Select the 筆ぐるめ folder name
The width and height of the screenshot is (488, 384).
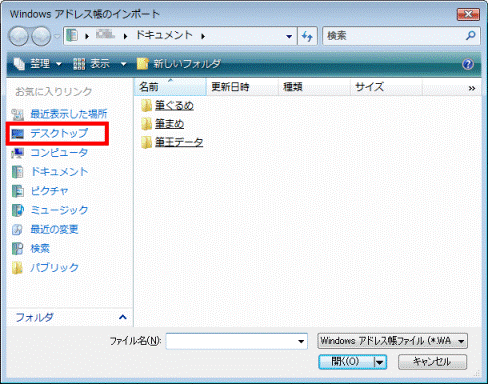point(174,106)
